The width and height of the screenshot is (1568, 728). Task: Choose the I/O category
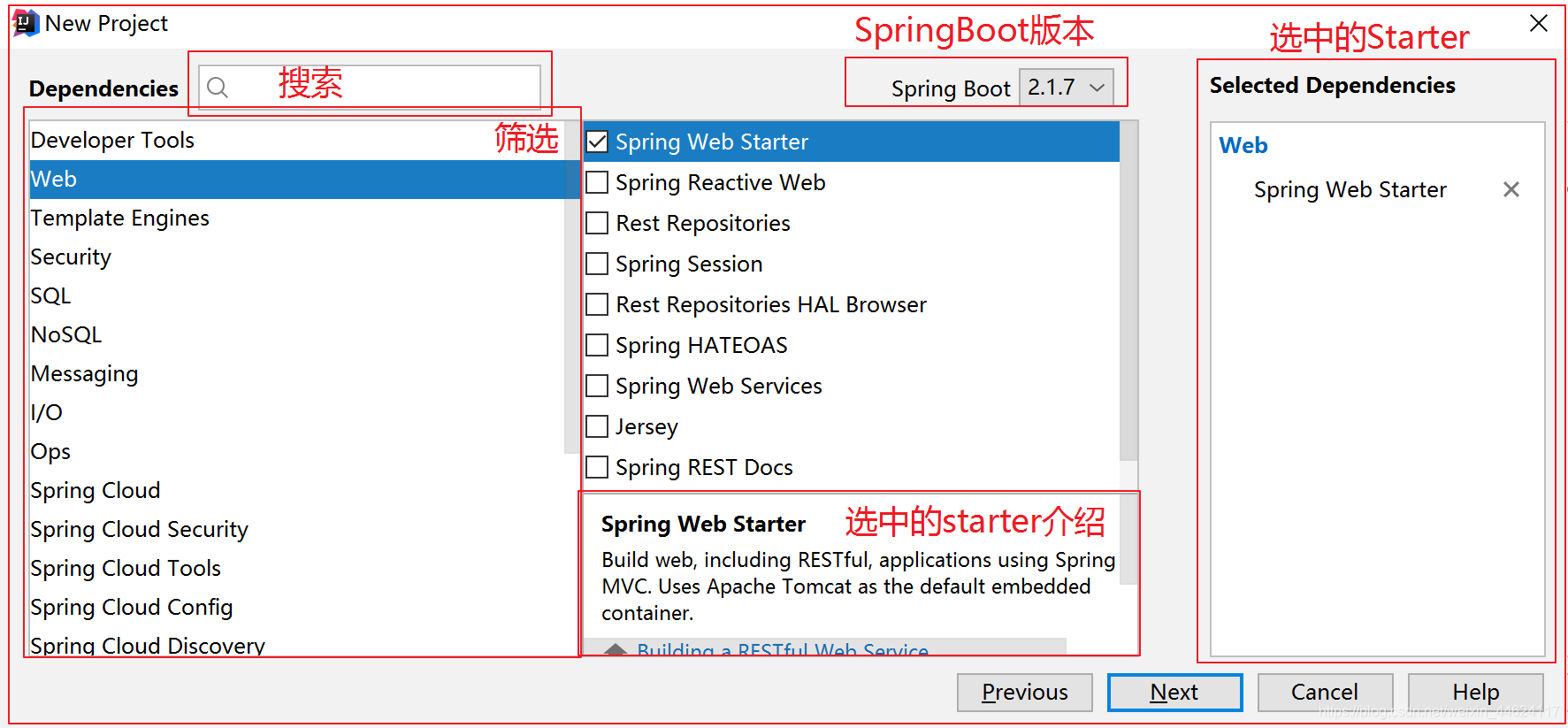click(297, 412)
